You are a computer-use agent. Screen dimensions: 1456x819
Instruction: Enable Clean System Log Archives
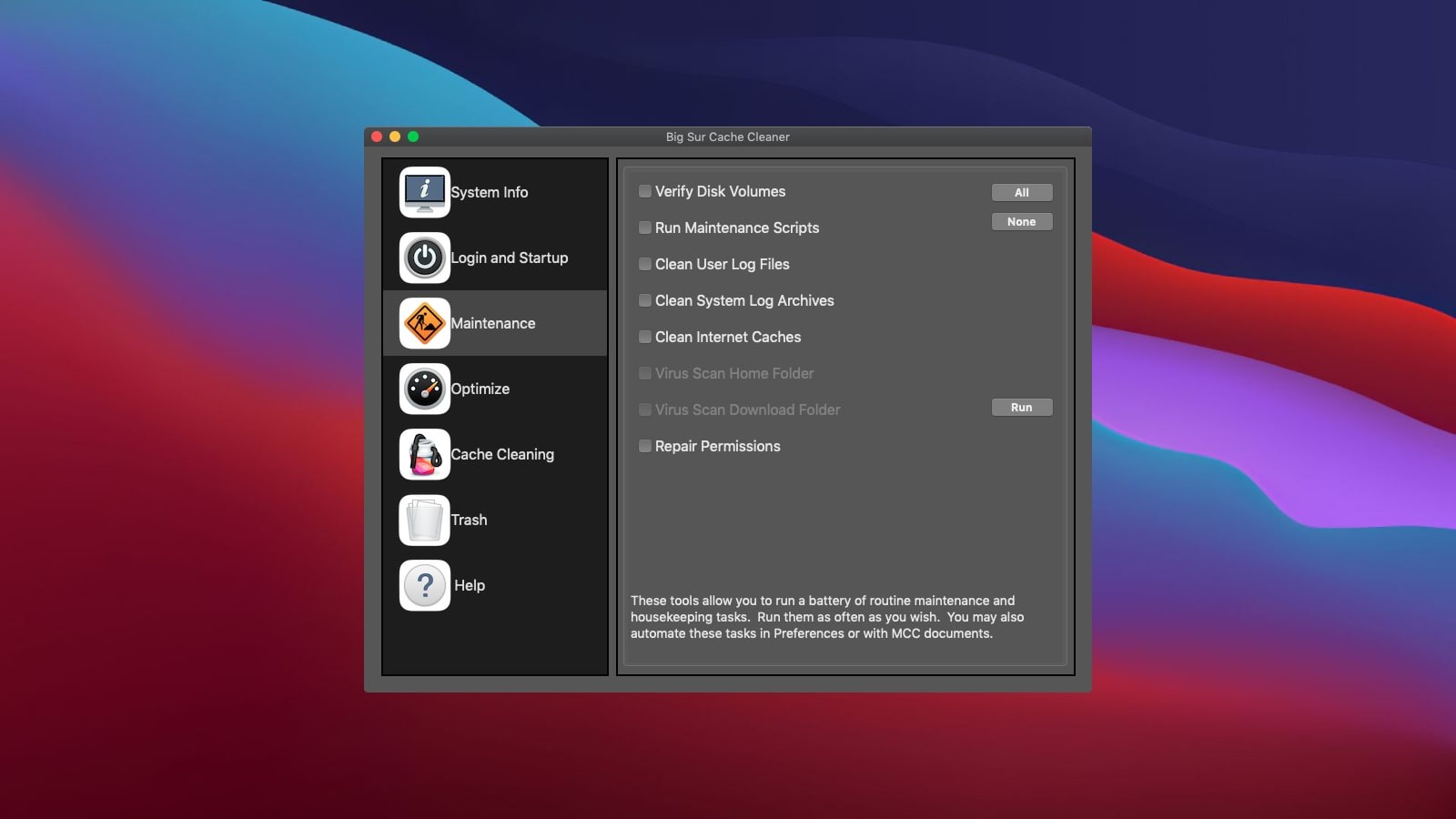(x=645, y=300)
